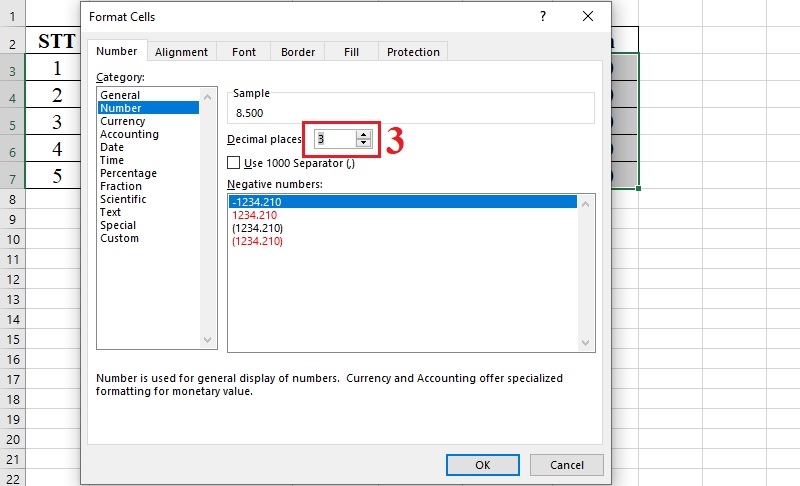Pick the Fraction category
Viewport: 800px width, 486px height.
click(x=148, y=186)
